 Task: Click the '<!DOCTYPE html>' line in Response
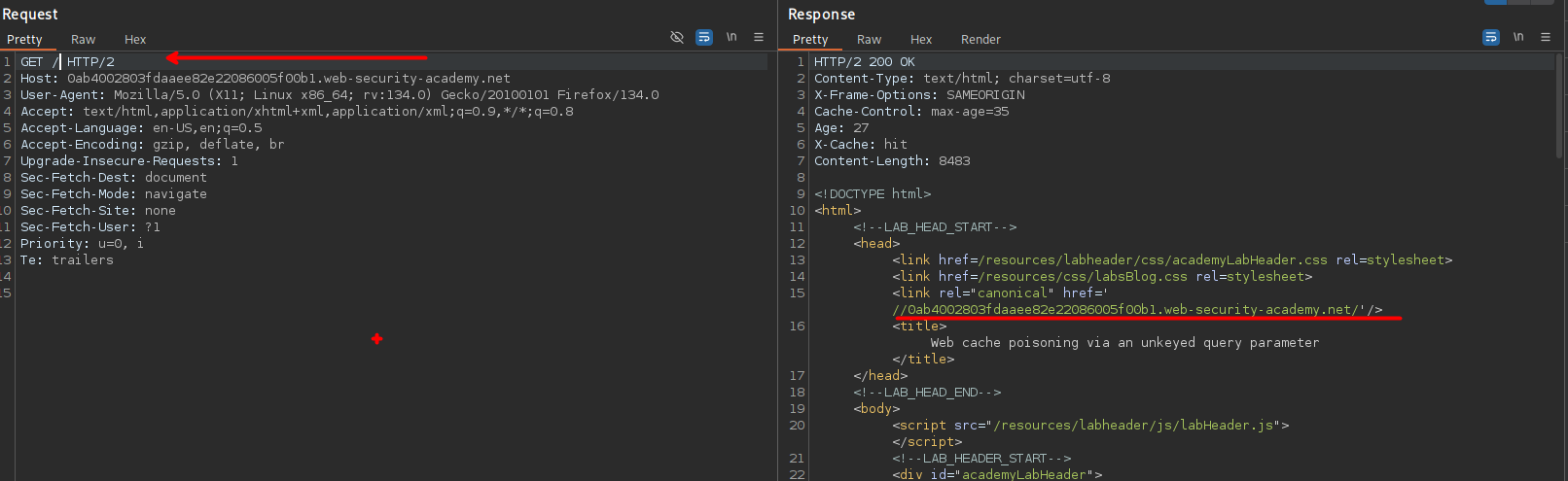(x=873, y=193)
